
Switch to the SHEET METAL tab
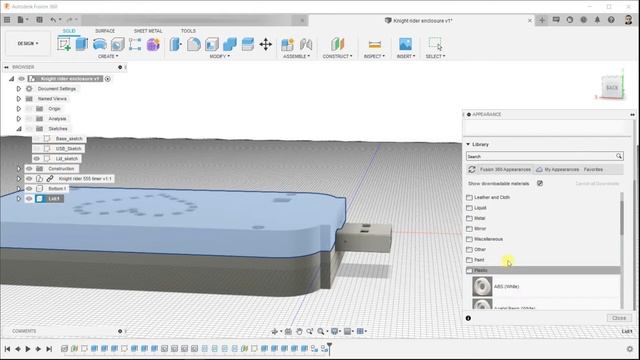pos(148,31)
